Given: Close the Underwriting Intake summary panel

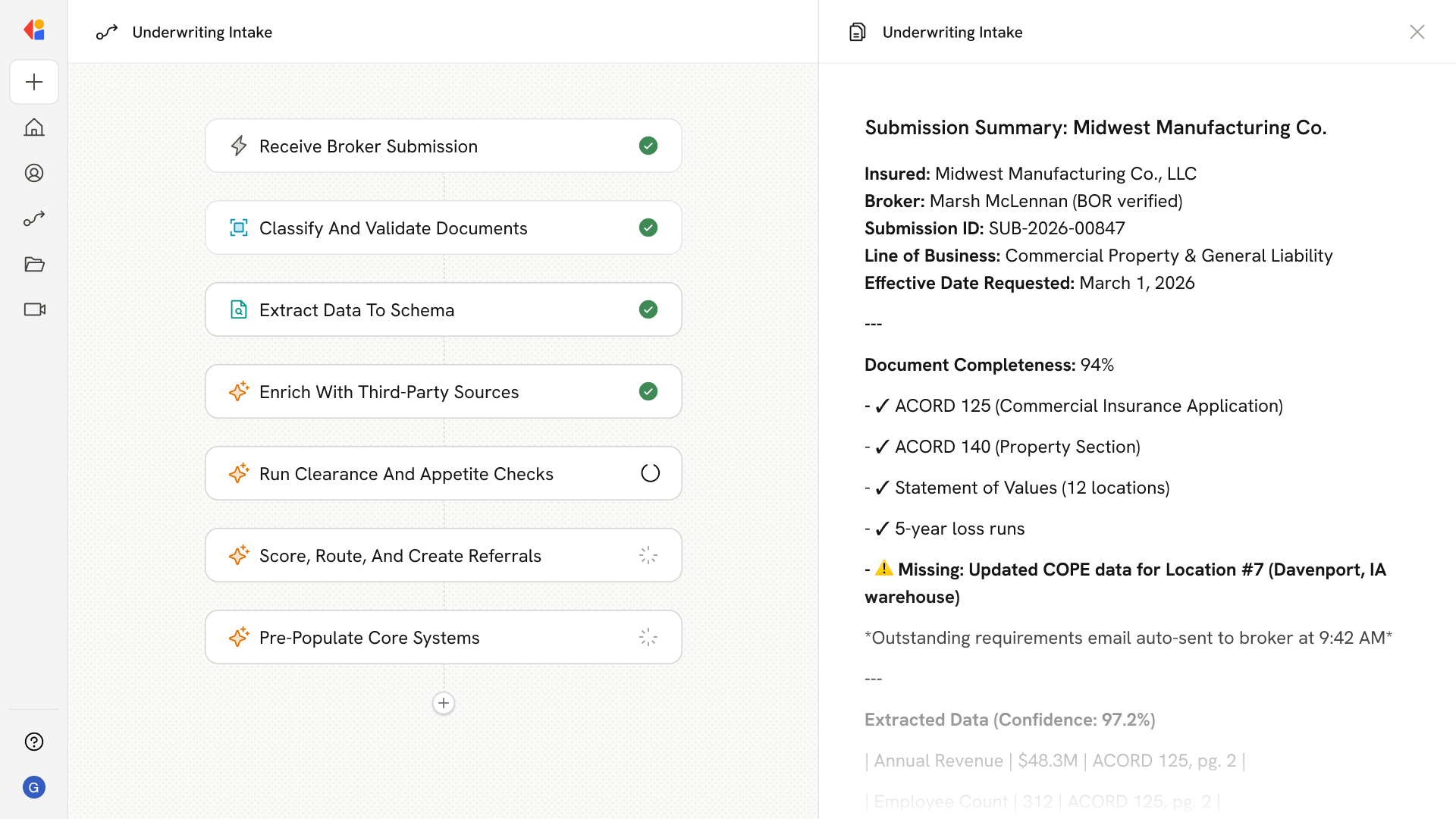Looking at the screenshot, I should pos(1417,32).
